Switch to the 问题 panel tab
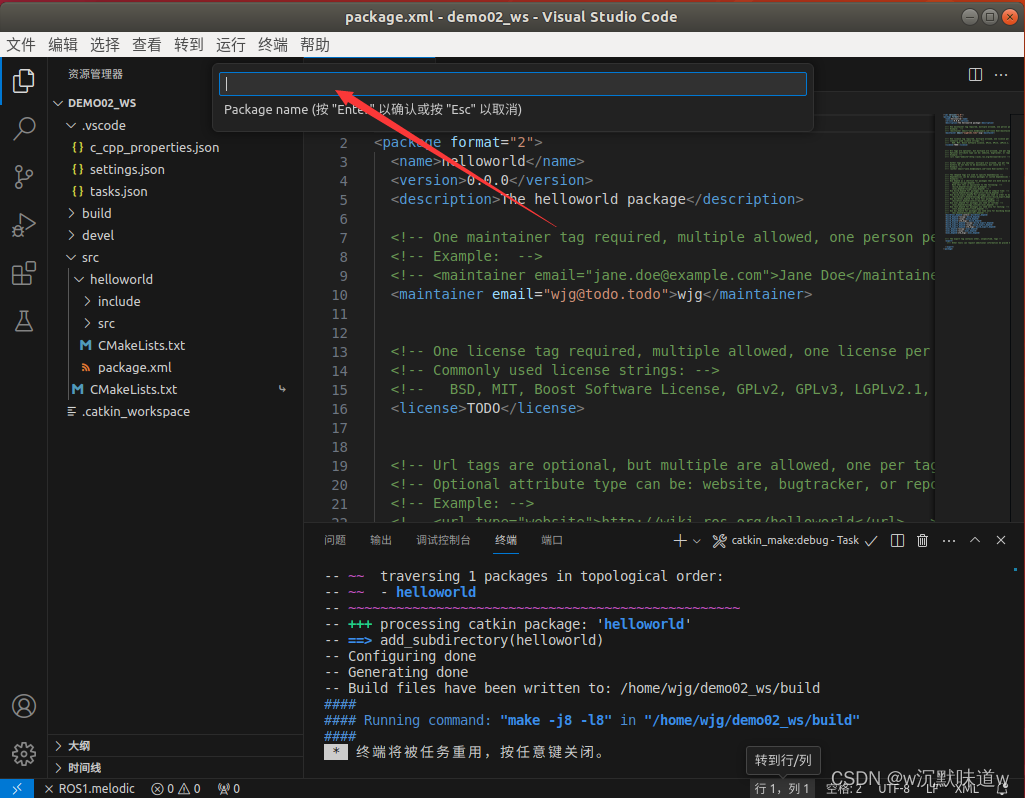 click(335, 540)
